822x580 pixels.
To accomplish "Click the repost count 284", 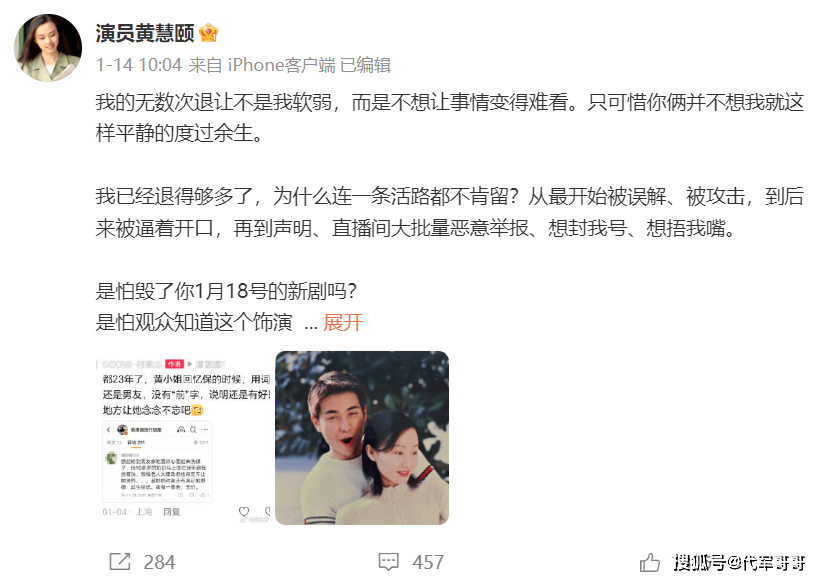I will (159, 562).
